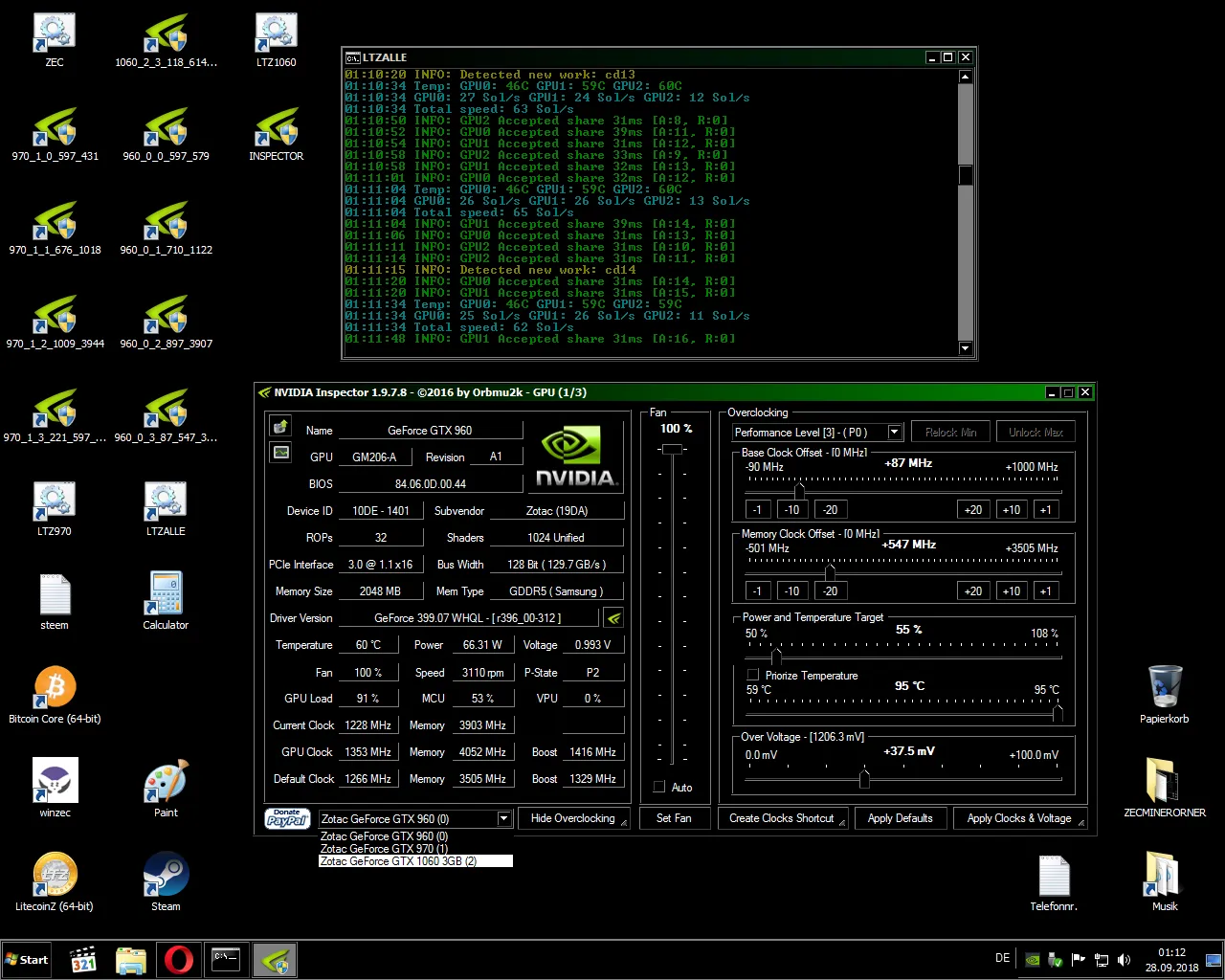The image size is (1225, 980).
Task: Open the Musik folder
Action: 1165,883
